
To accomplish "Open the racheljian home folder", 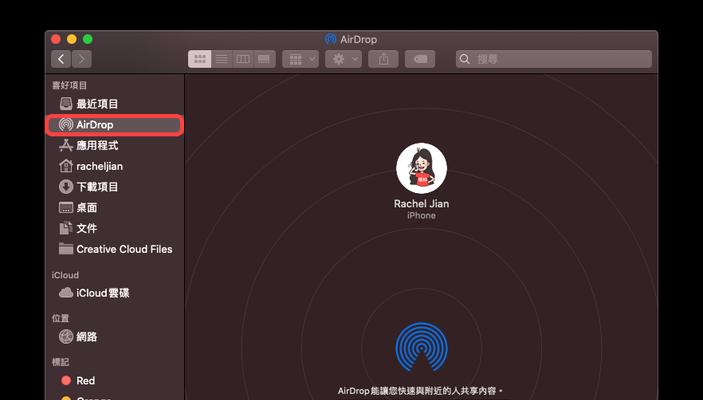I will 115,166.
